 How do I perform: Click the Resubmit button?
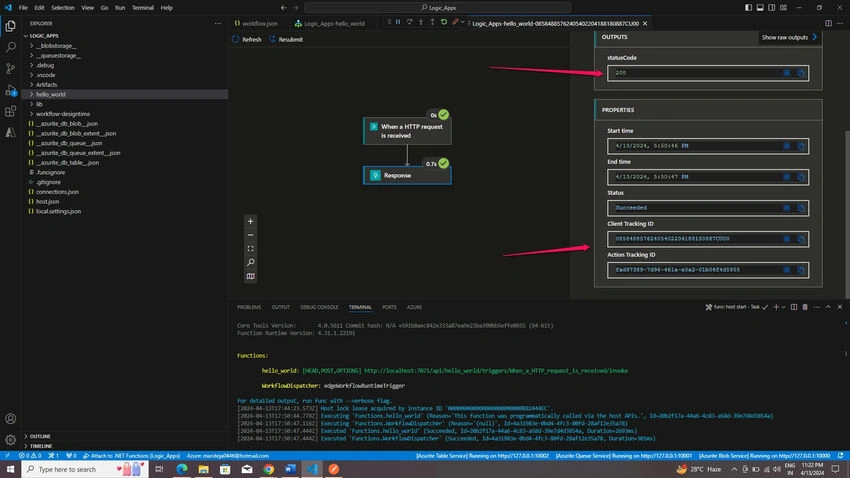[x=286, y=39]
